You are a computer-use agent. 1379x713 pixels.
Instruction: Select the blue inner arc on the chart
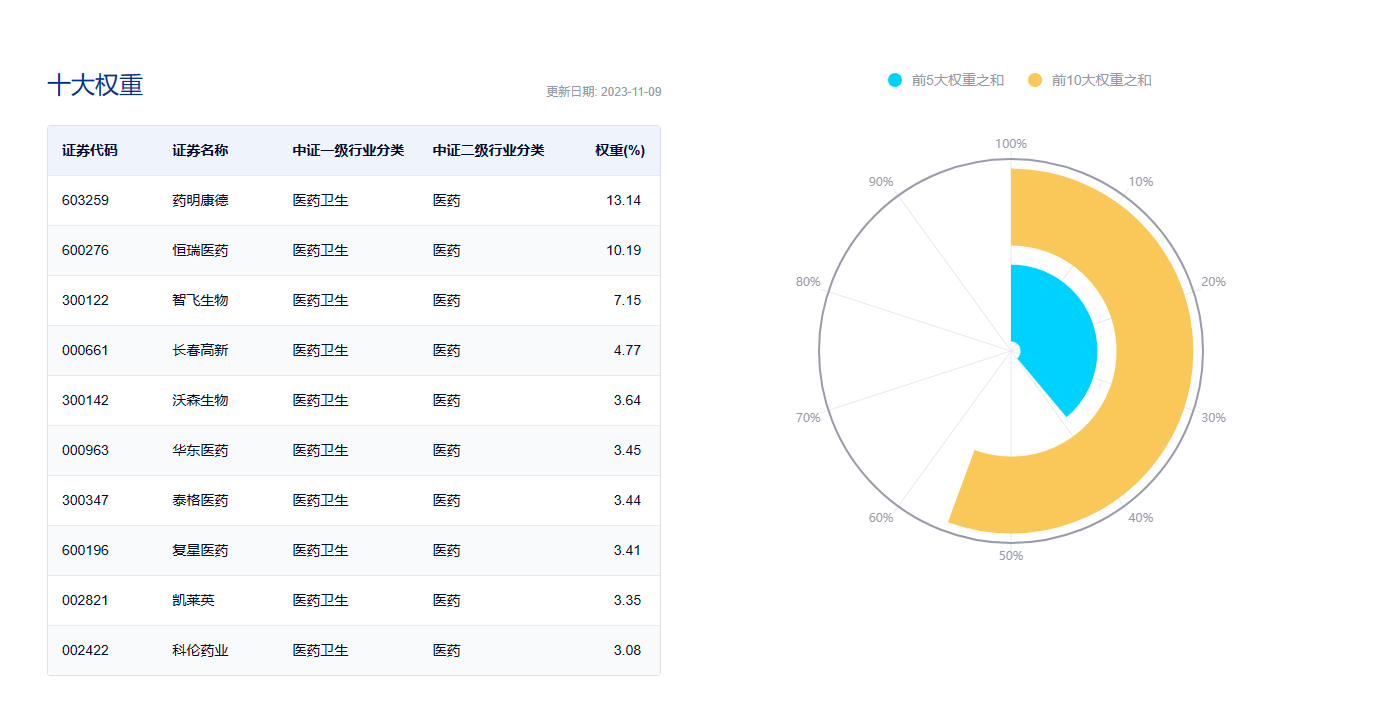point(1055,330)
